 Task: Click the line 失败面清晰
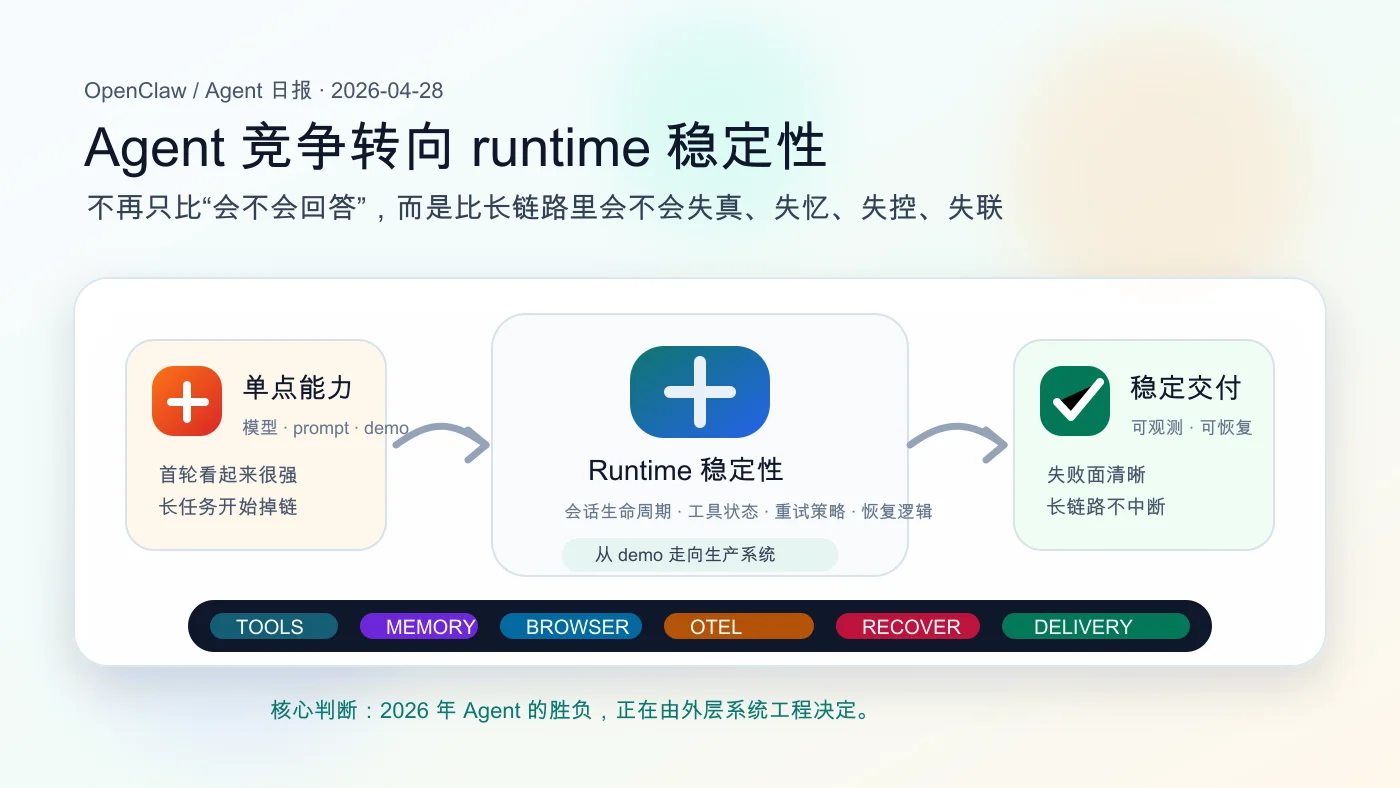tap(1096, 475)
